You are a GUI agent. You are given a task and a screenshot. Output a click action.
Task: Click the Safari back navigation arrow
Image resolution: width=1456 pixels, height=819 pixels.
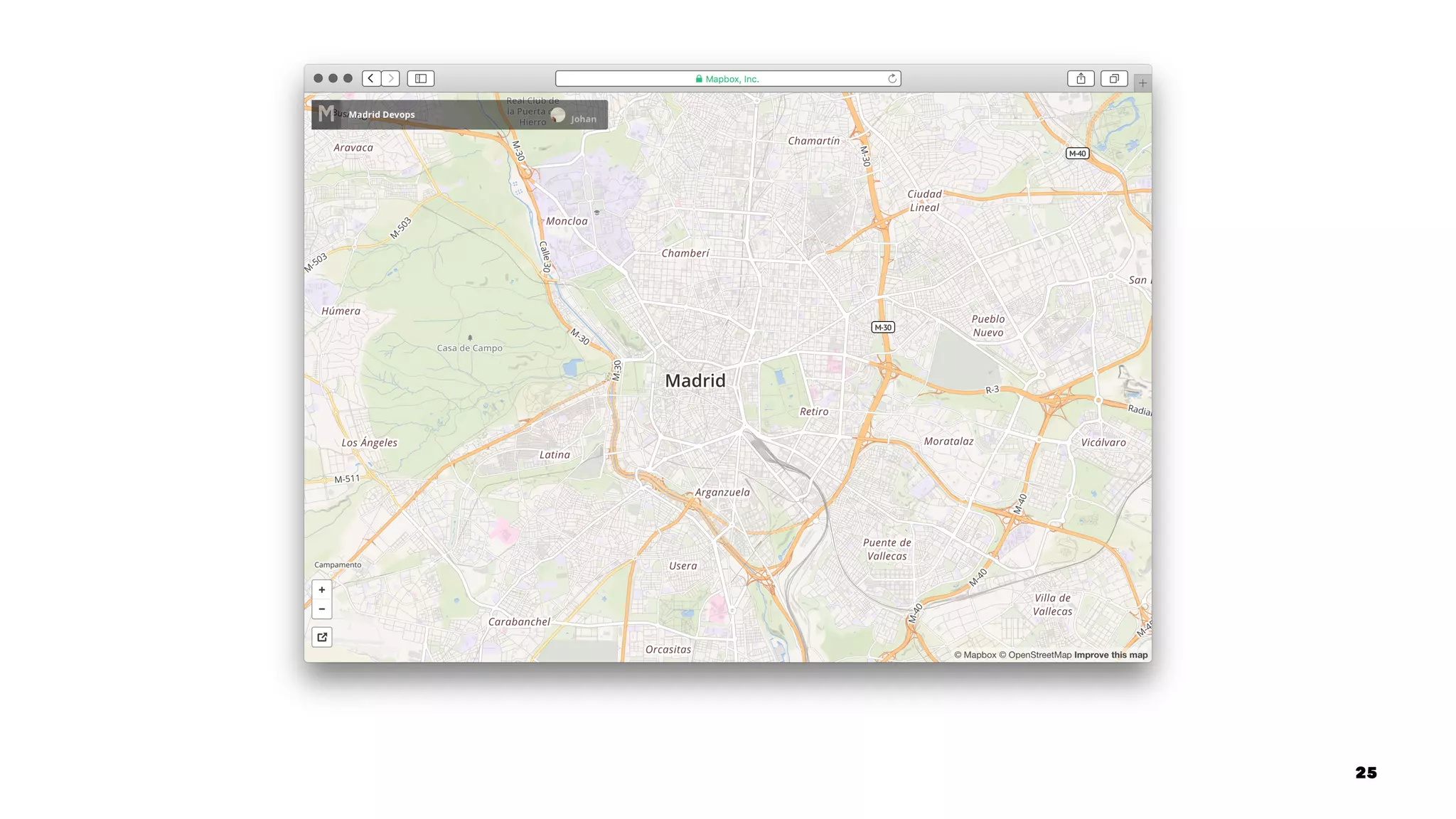pos(371,78)
